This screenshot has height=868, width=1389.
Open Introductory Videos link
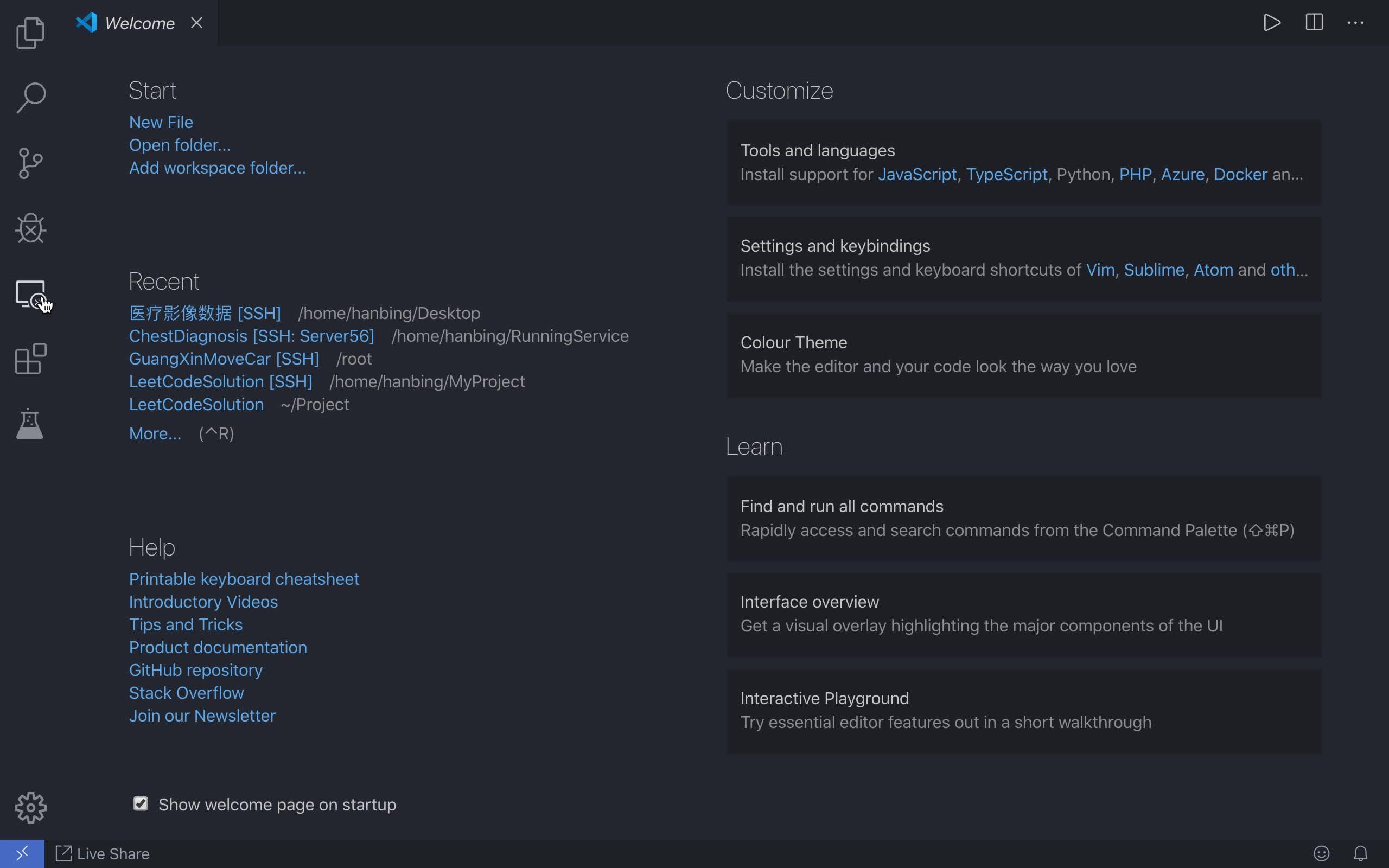203,602
